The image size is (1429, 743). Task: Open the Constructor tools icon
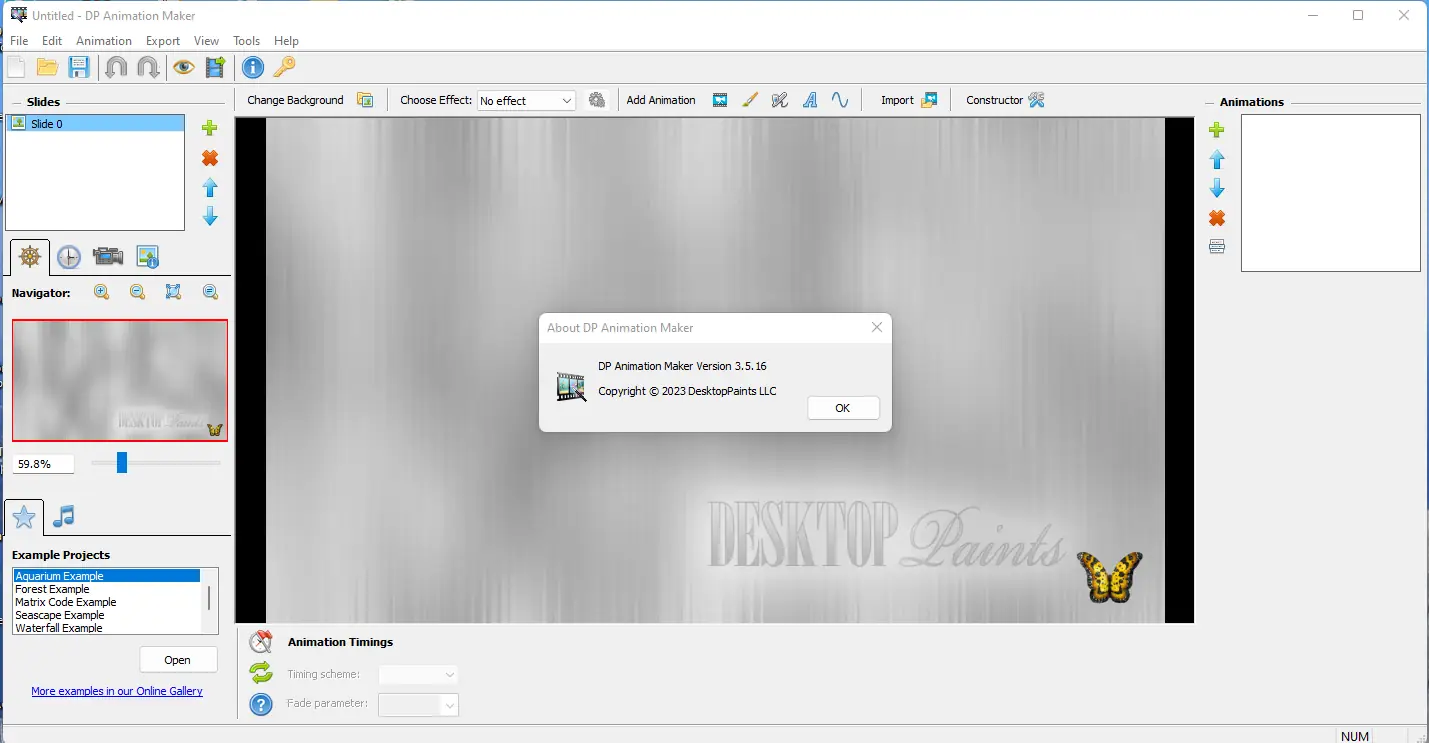[1036, 100]
